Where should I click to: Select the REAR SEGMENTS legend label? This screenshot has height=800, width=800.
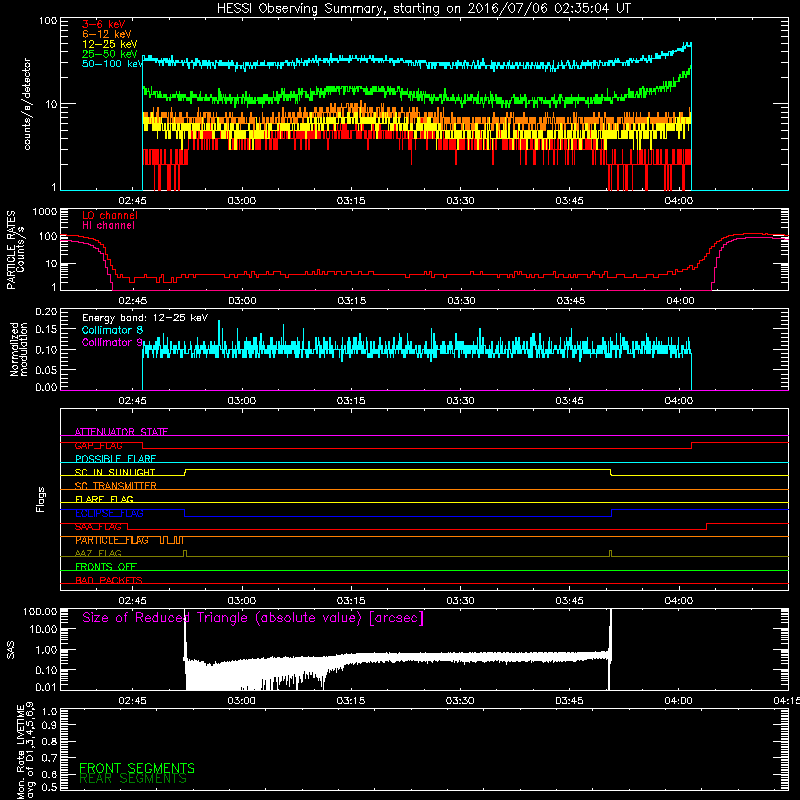[133, 778]
